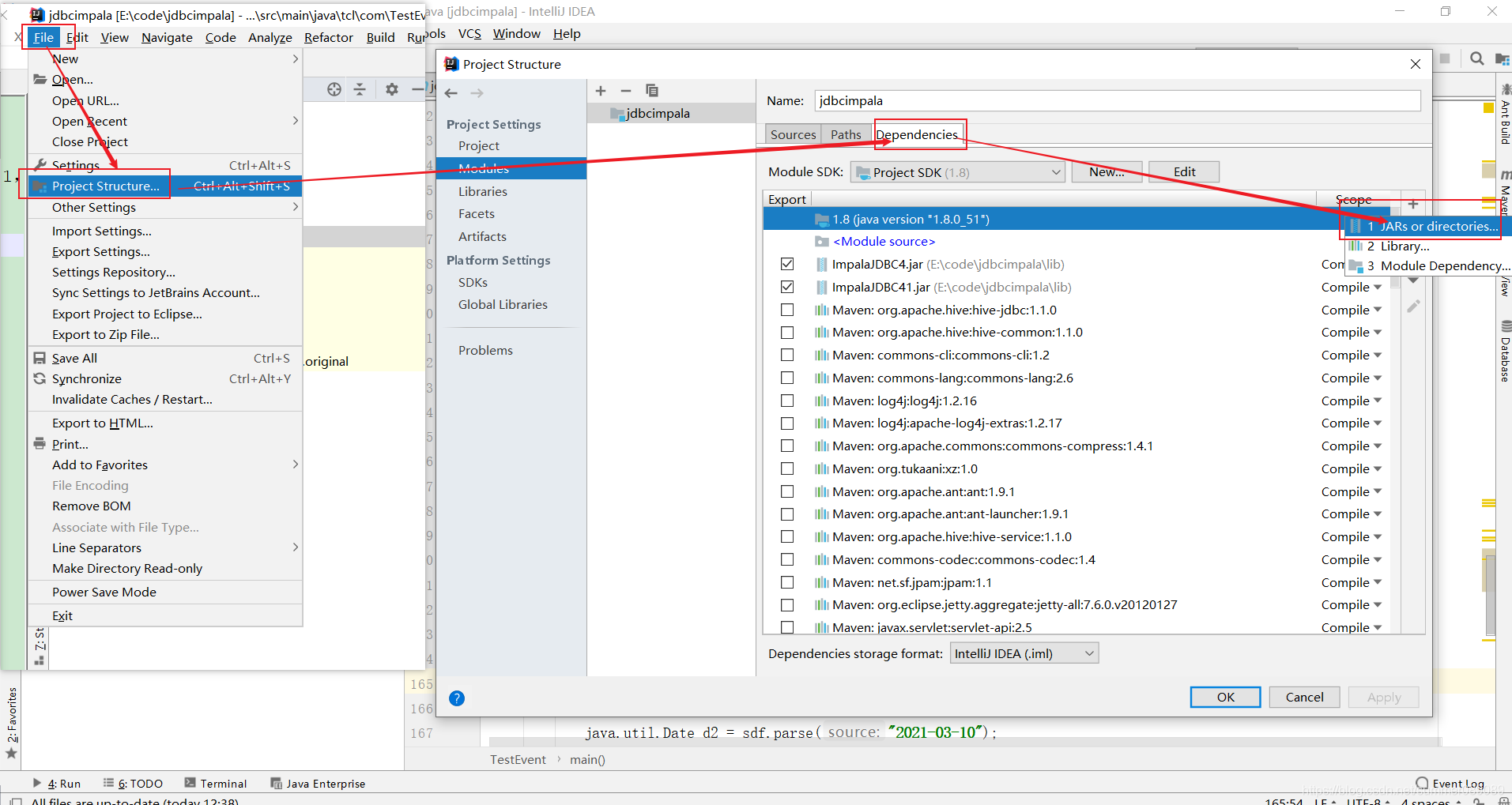Switch to the Paths tab
1512x805 pixels.
[846, 134]
